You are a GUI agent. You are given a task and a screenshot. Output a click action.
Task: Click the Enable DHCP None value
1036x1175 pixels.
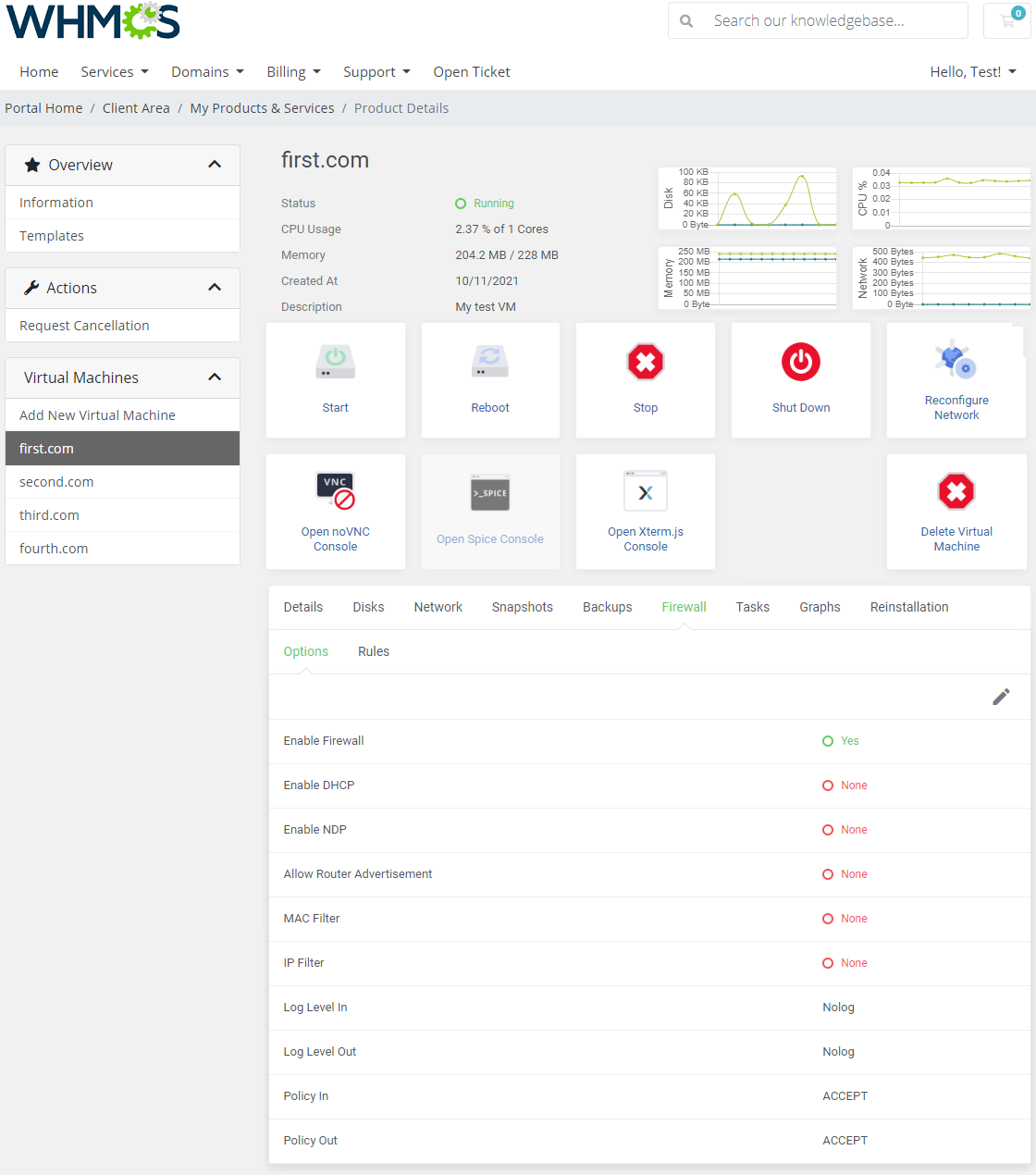pyautogui.click(x=845, y=785)
